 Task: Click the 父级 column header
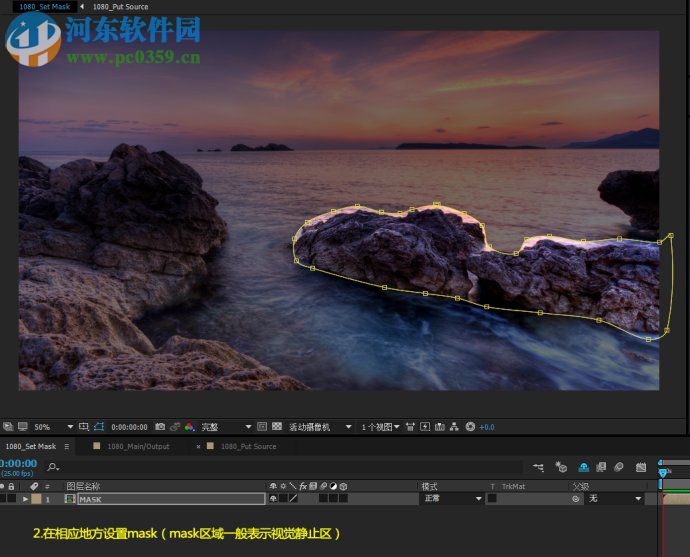pyautogui.click(x=581, y=486)
